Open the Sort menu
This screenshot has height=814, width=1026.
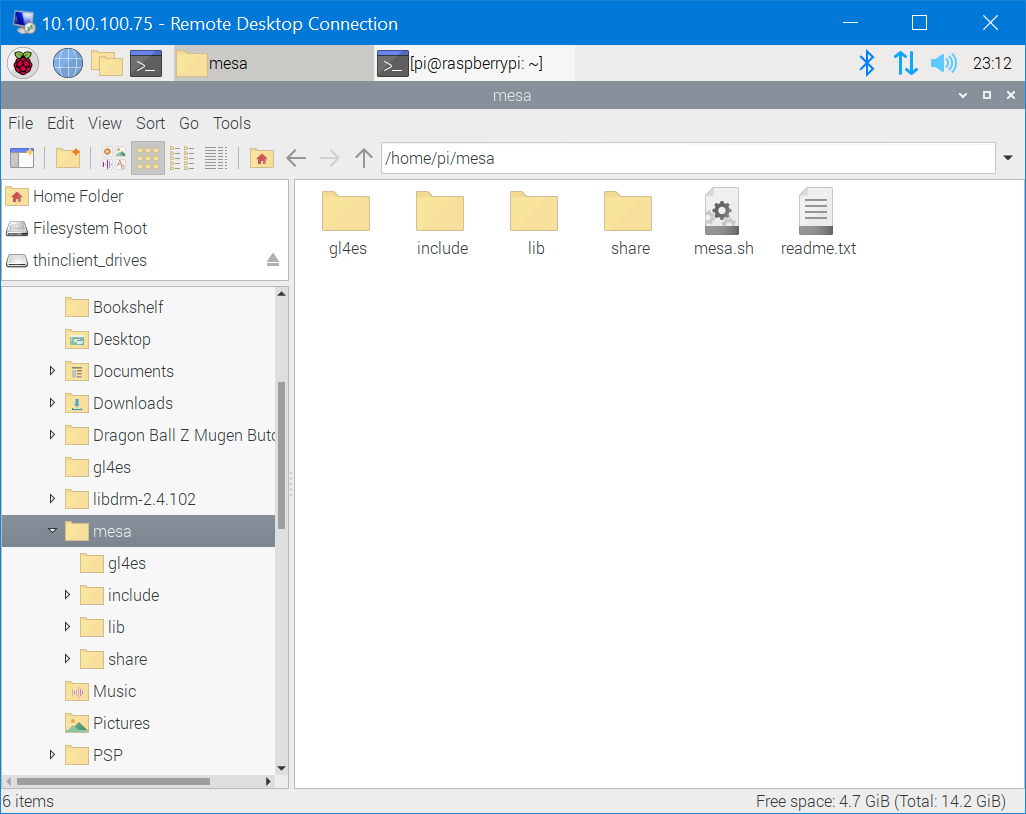[x=150, y=123]
